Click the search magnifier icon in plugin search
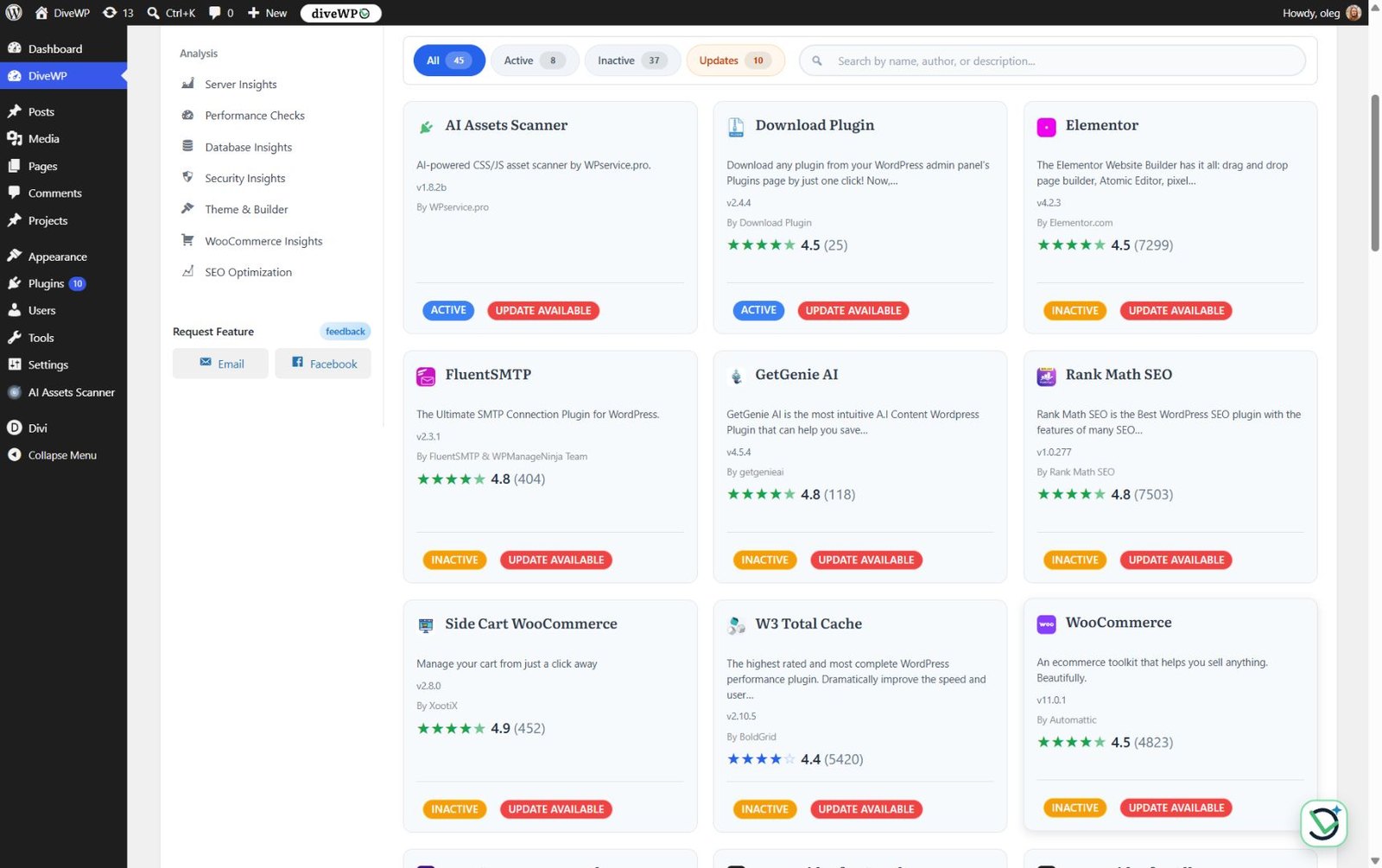This screenshot has height=868, width=1382. click(817, 61)
